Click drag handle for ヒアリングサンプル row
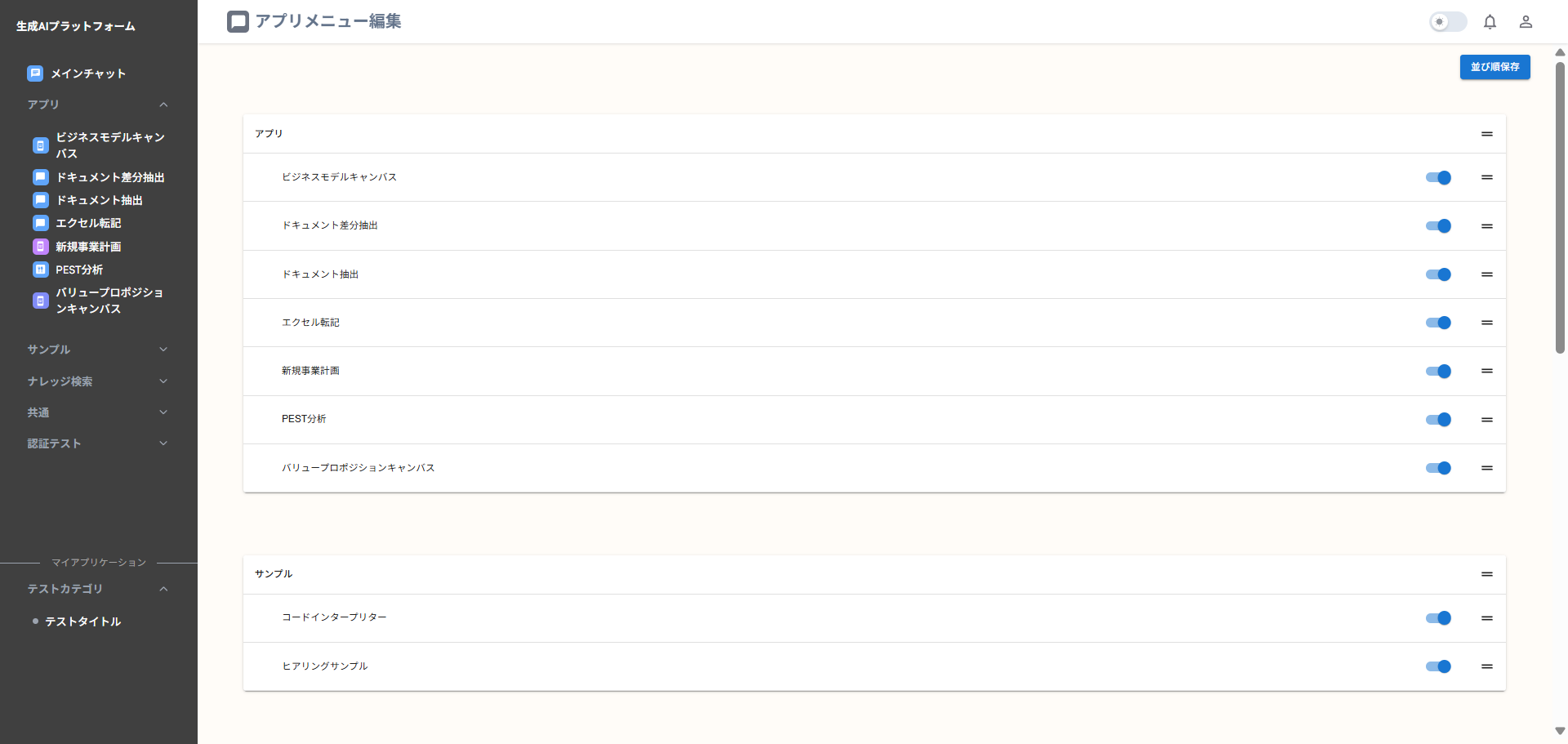This screenshot has width=1568, height=744. (1487, 666)
